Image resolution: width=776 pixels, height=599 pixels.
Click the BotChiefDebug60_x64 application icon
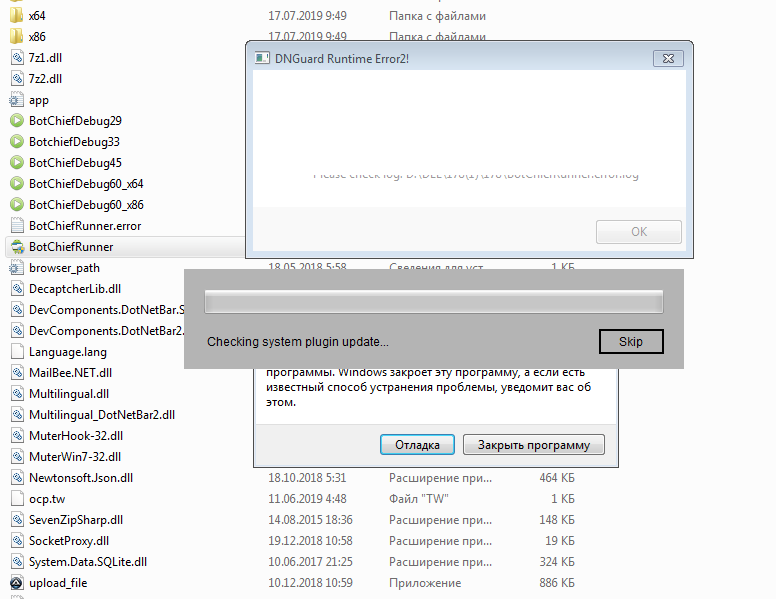pos(17,183)
